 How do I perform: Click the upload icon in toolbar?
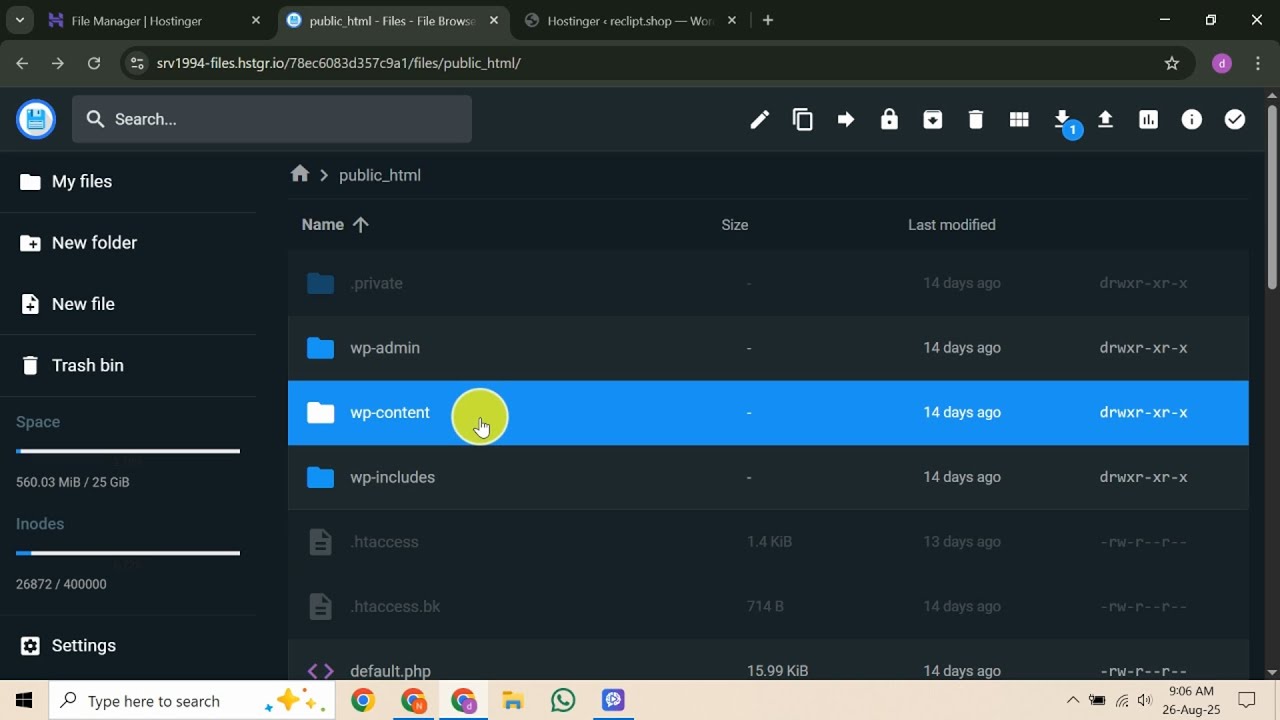click(x=1105, y=120)
